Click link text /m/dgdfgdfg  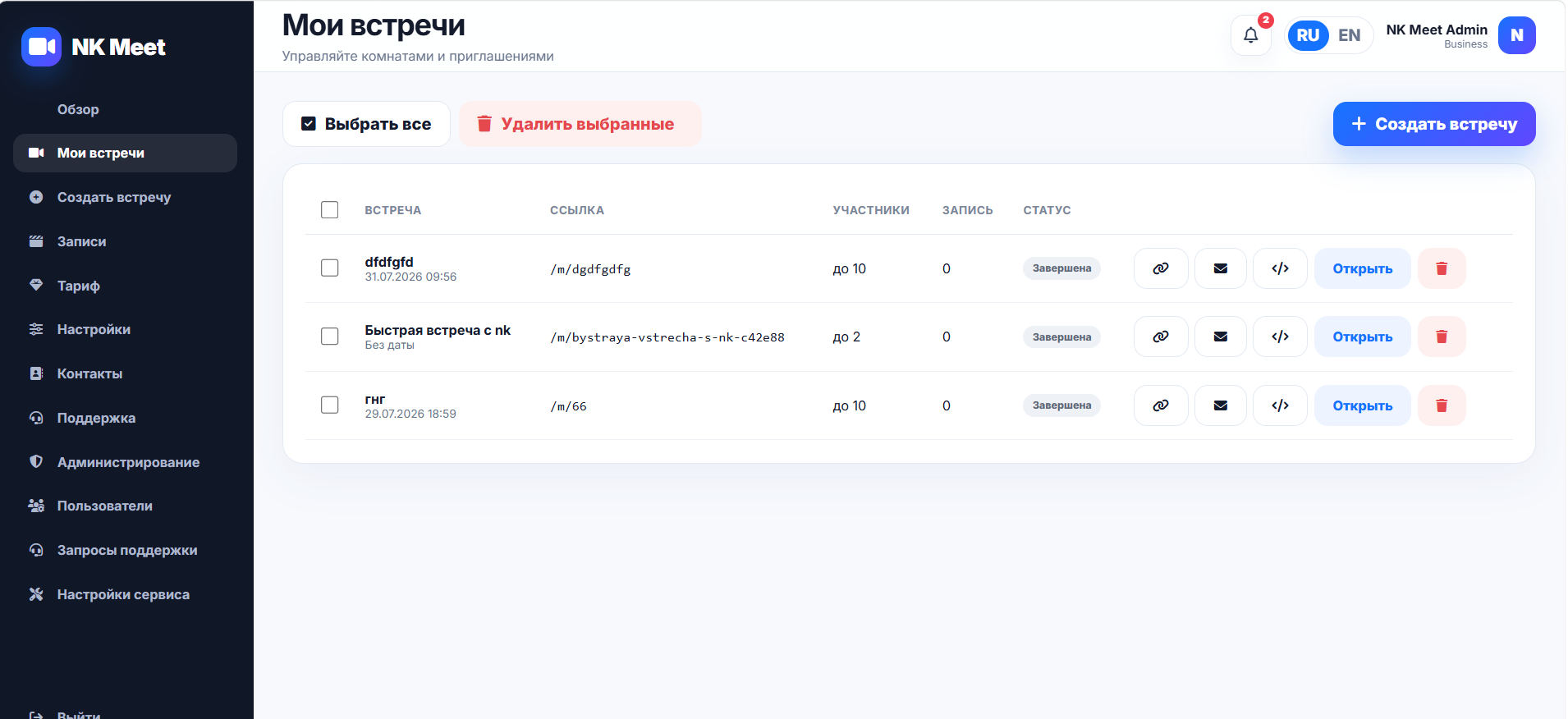coord(590,269)
